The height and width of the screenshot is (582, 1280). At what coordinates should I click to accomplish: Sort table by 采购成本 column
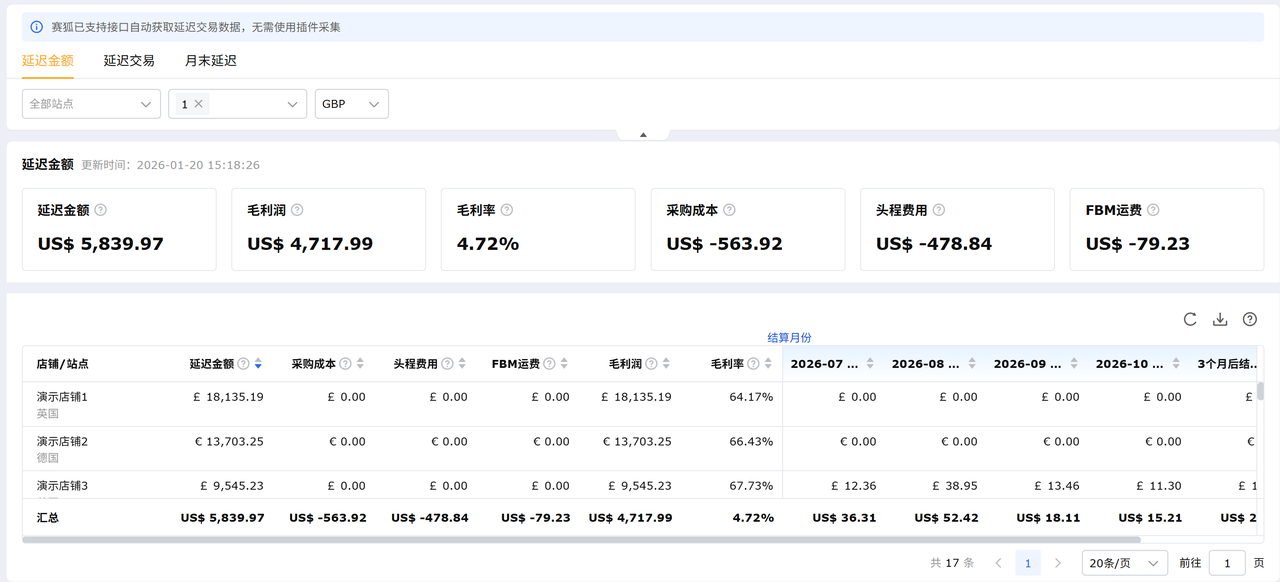click(x=361, y=364)
